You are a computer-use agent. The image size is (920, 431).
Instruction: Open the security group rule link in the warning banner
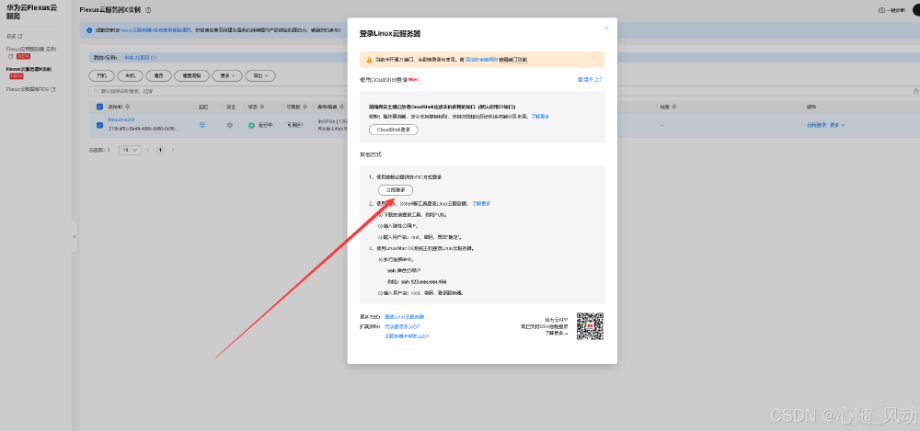click(482, 60)
